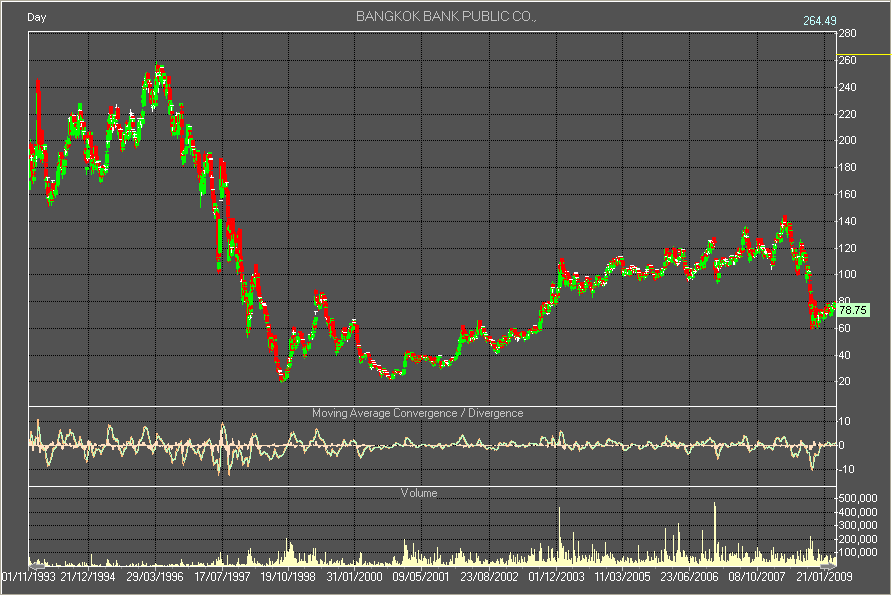This screenshot has width=892, height=596.
Task: Click the 01/11/1993 date label
Action: tap(28, 577)
